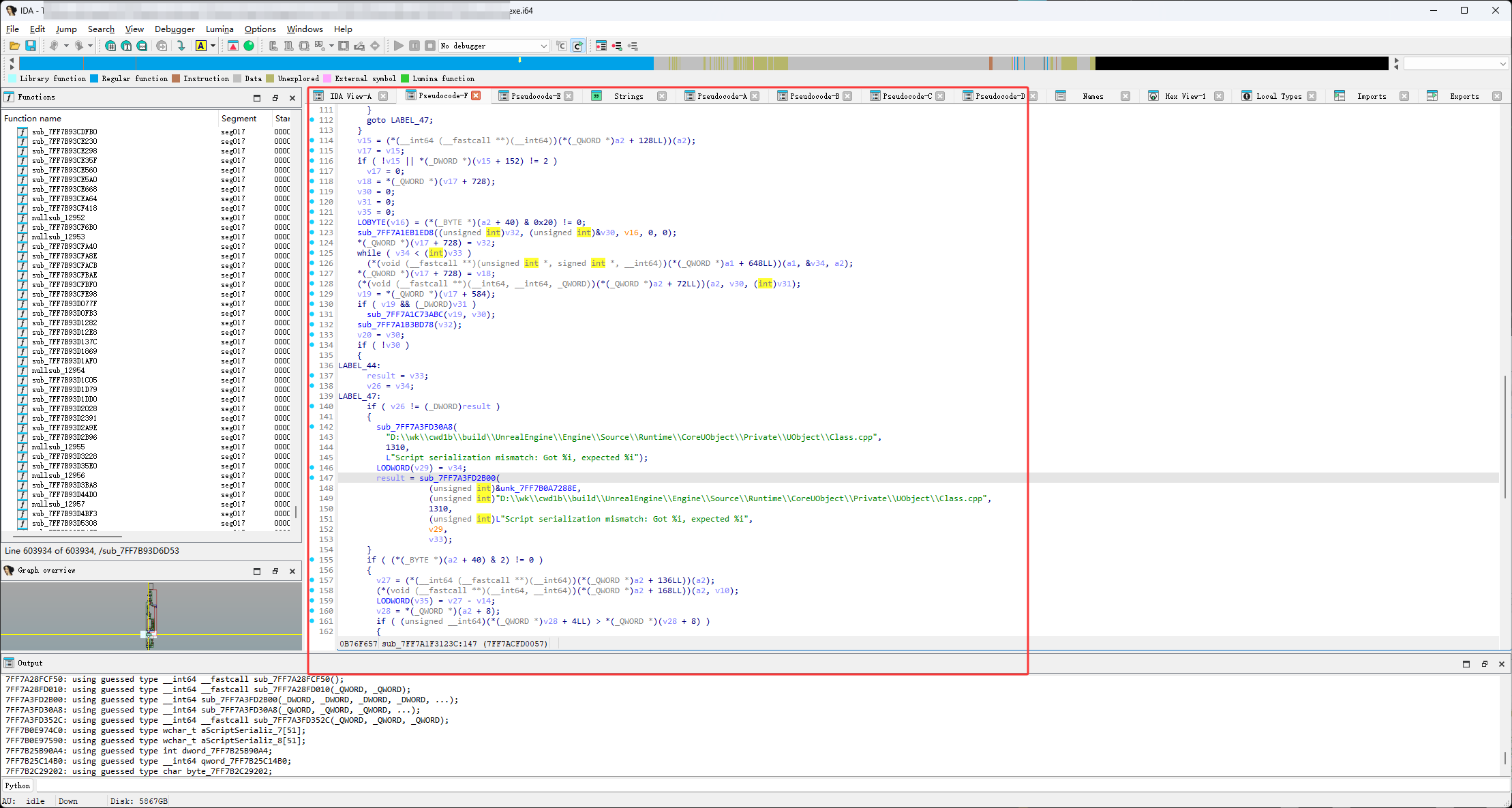Click the Open file toolbar icon
The image size is (1512, 808).
[x=14, y=46]
